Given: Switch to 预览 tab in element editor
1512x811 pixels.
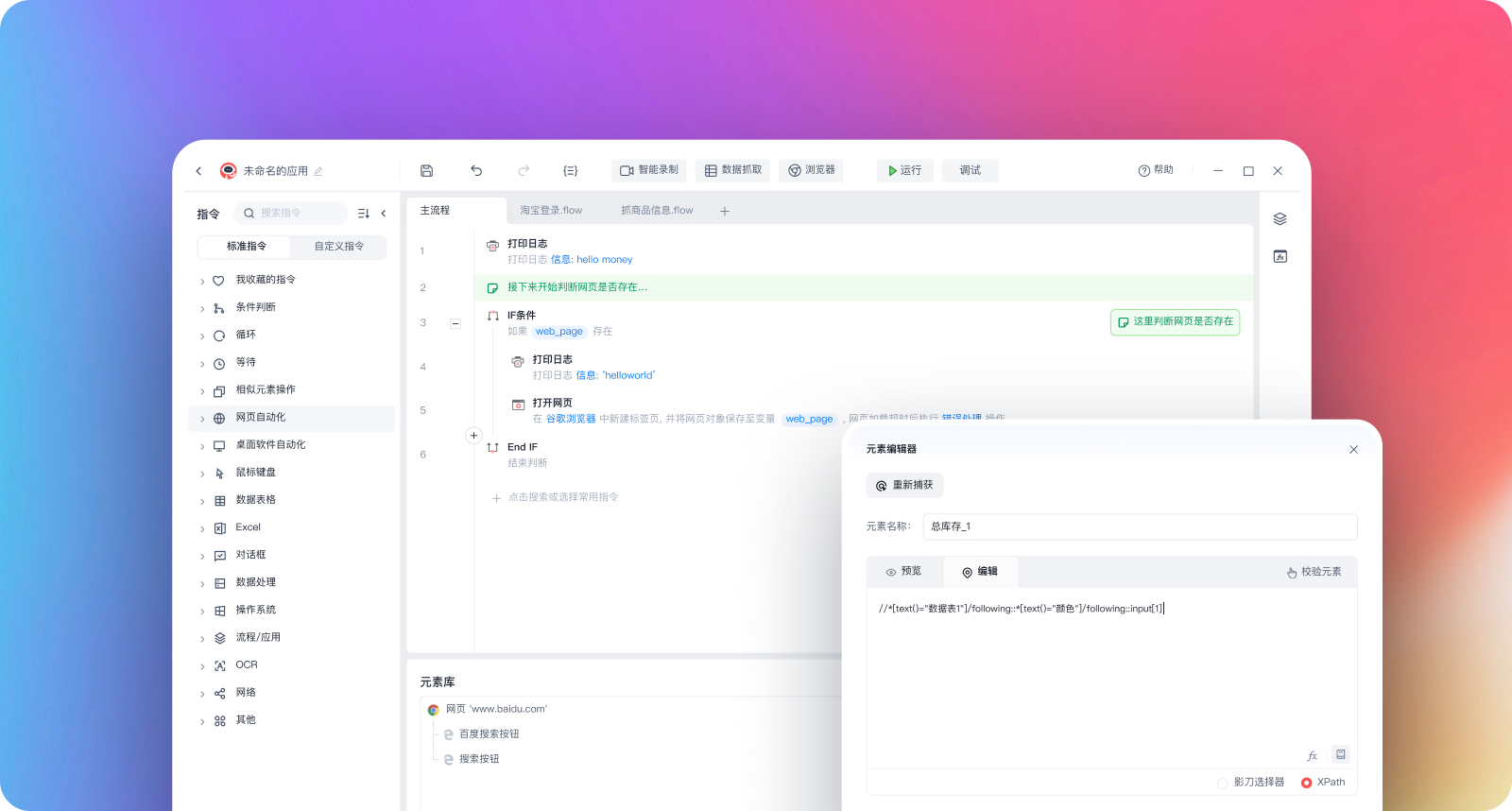Looking at the screenshot, I should tap(903, 572).
